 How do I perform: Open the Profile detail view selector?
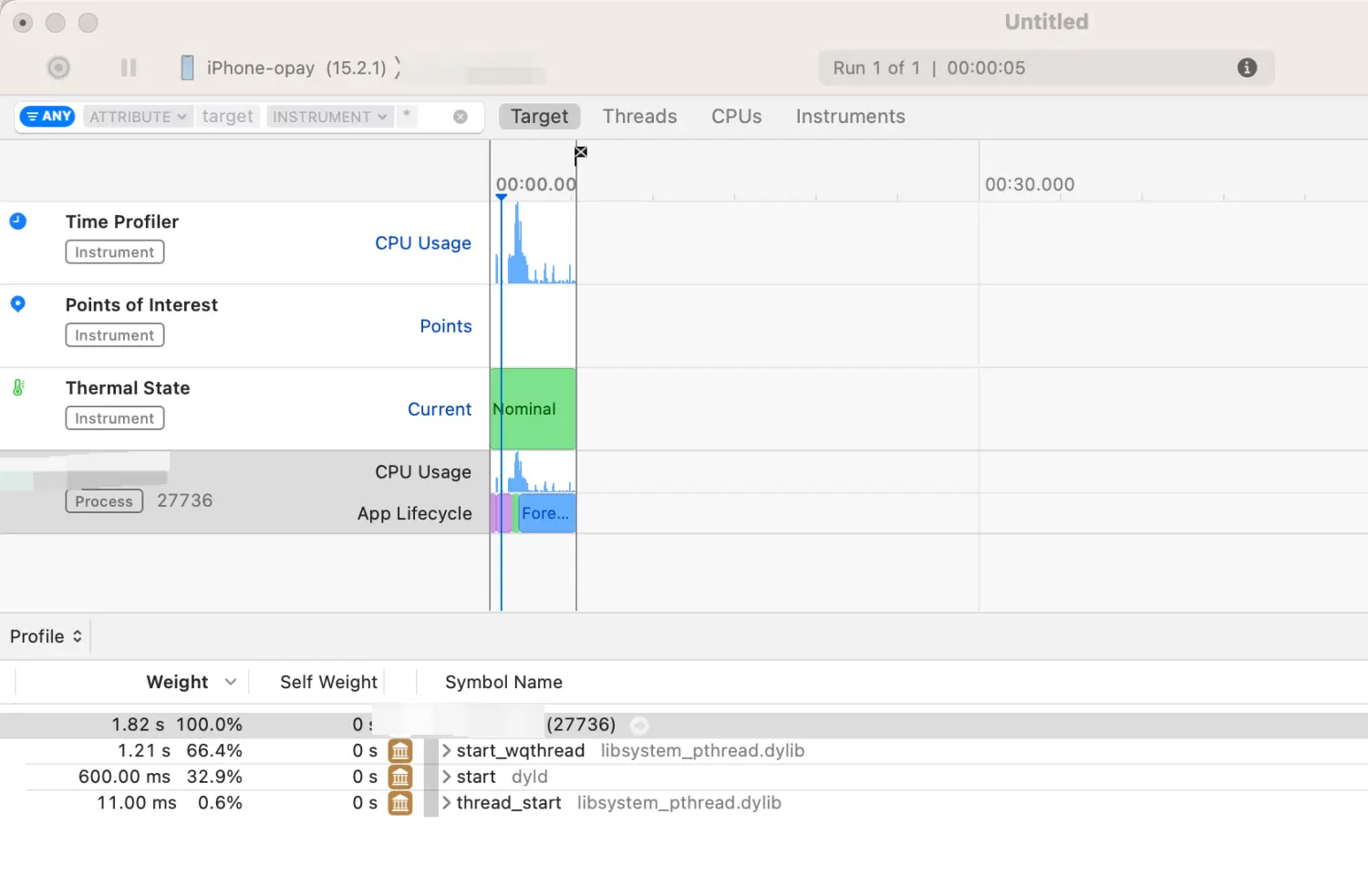tap(46, 636)
